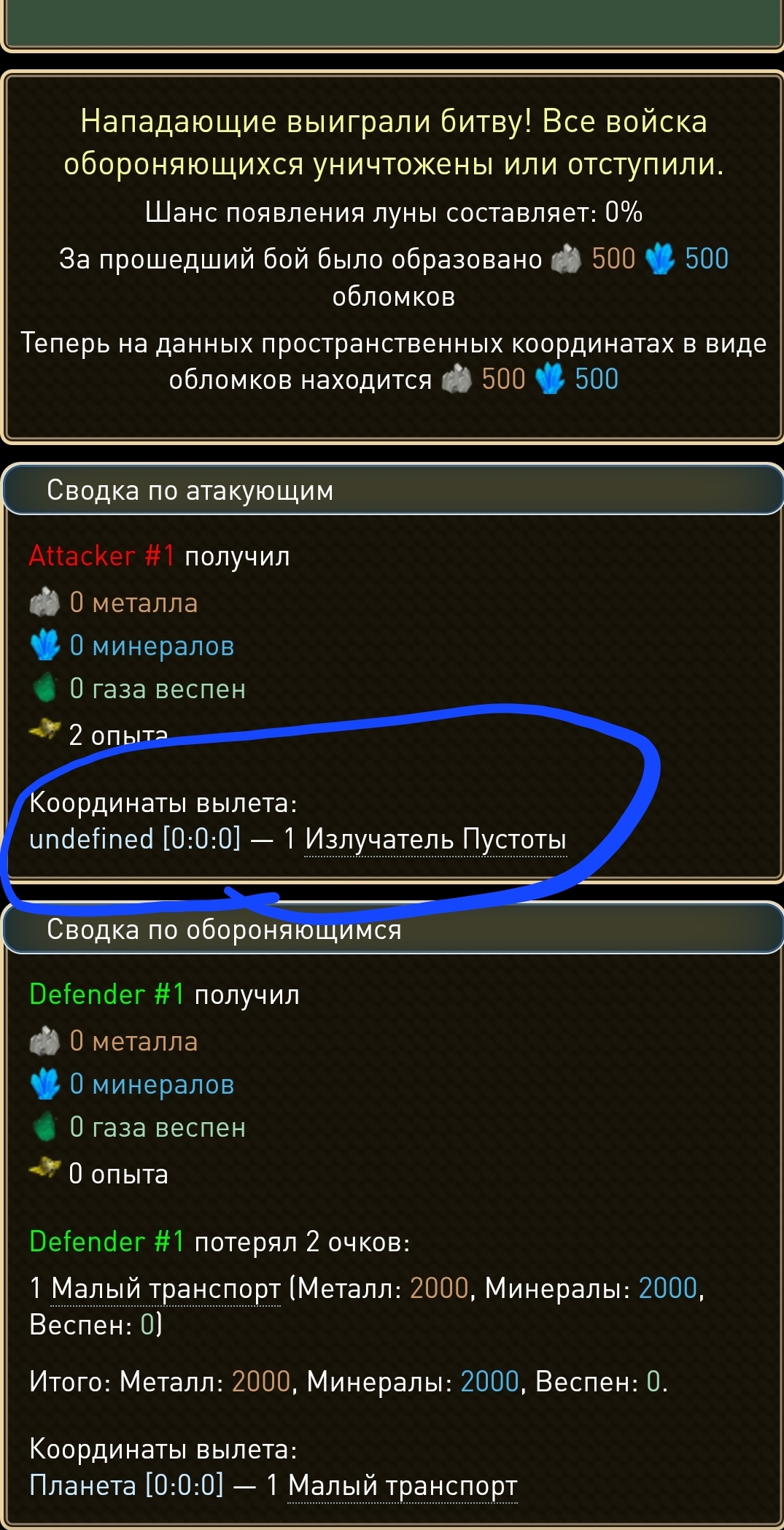Click the red 'Attacker #1' name

tap(102, 556)
